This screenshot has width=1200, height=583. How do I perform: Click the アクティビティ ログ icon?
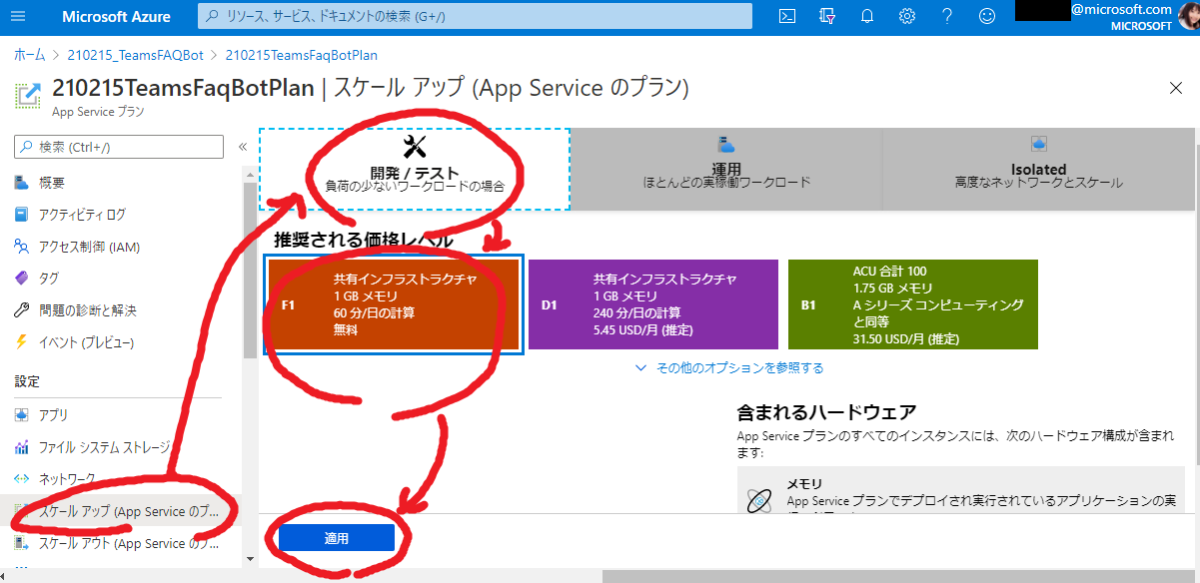22,214
